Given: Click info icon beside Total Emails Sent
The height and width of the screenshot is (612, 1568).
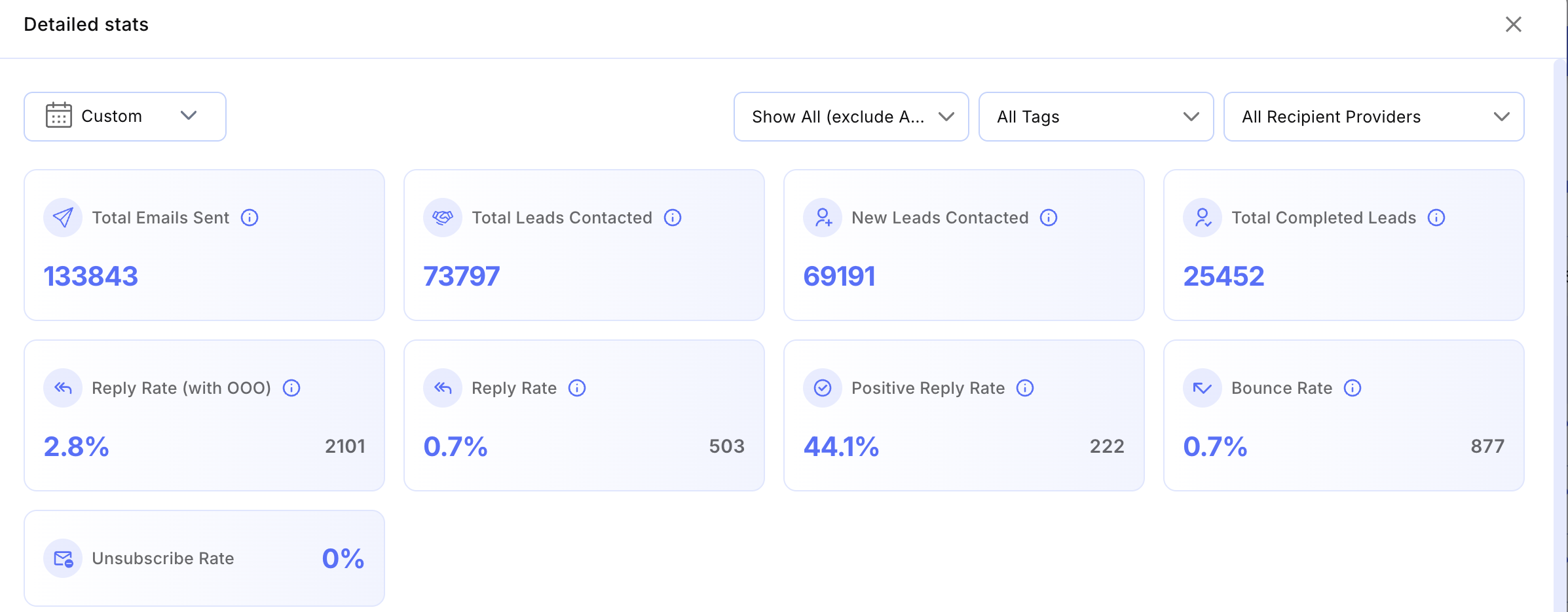Looking at the screenshot, I should (250, 218).
